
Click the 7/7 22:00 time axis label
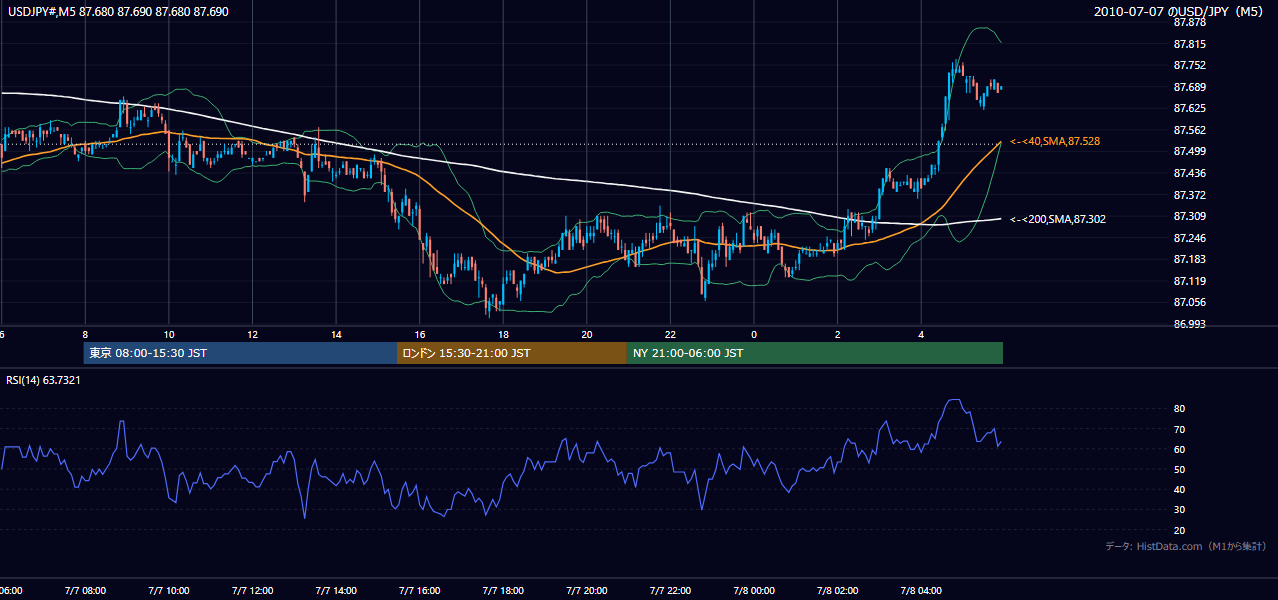click(671, 591)
